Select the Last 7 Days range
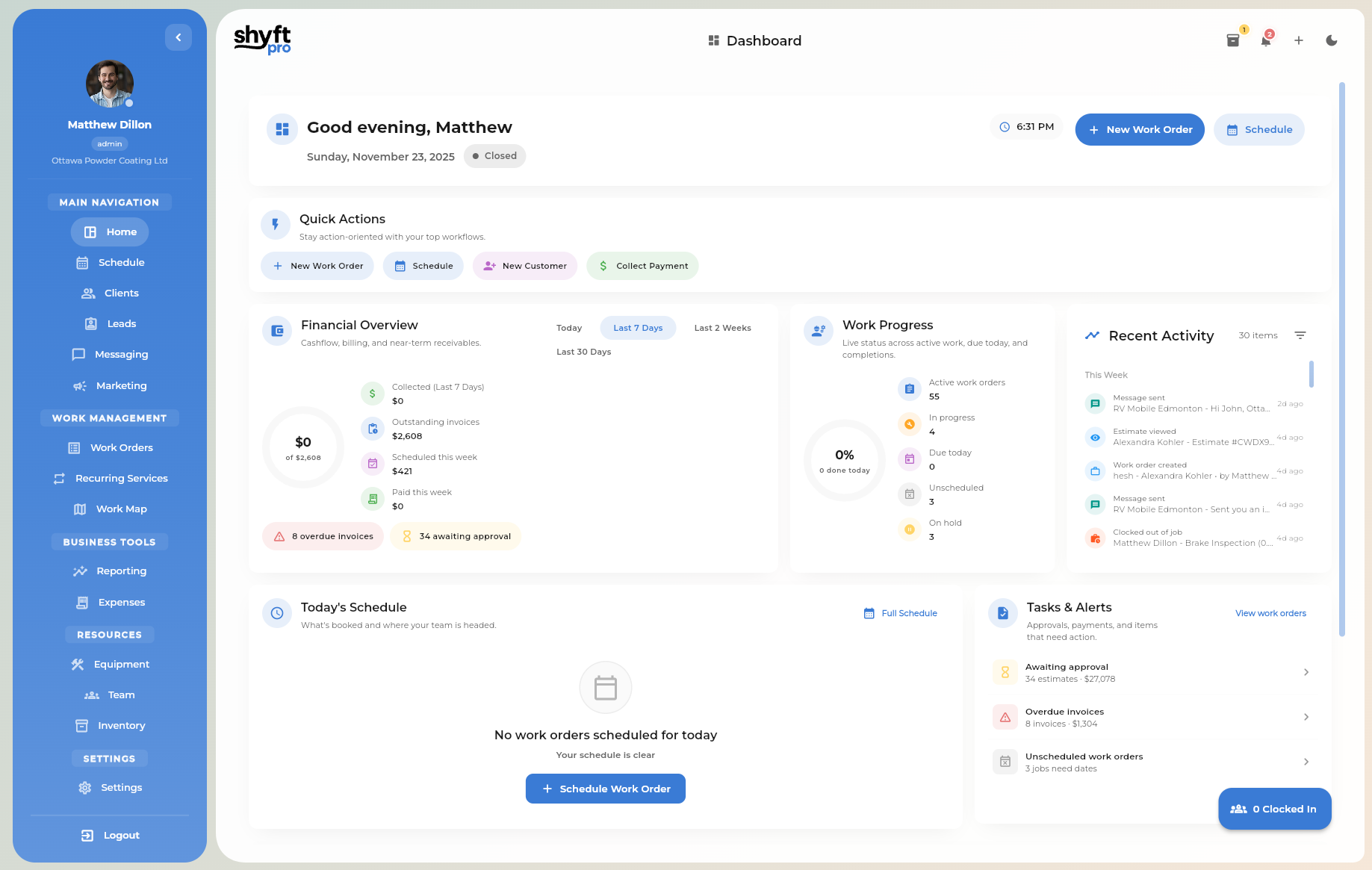Viewport: 1372px width, 870px height. coord(638,328)
